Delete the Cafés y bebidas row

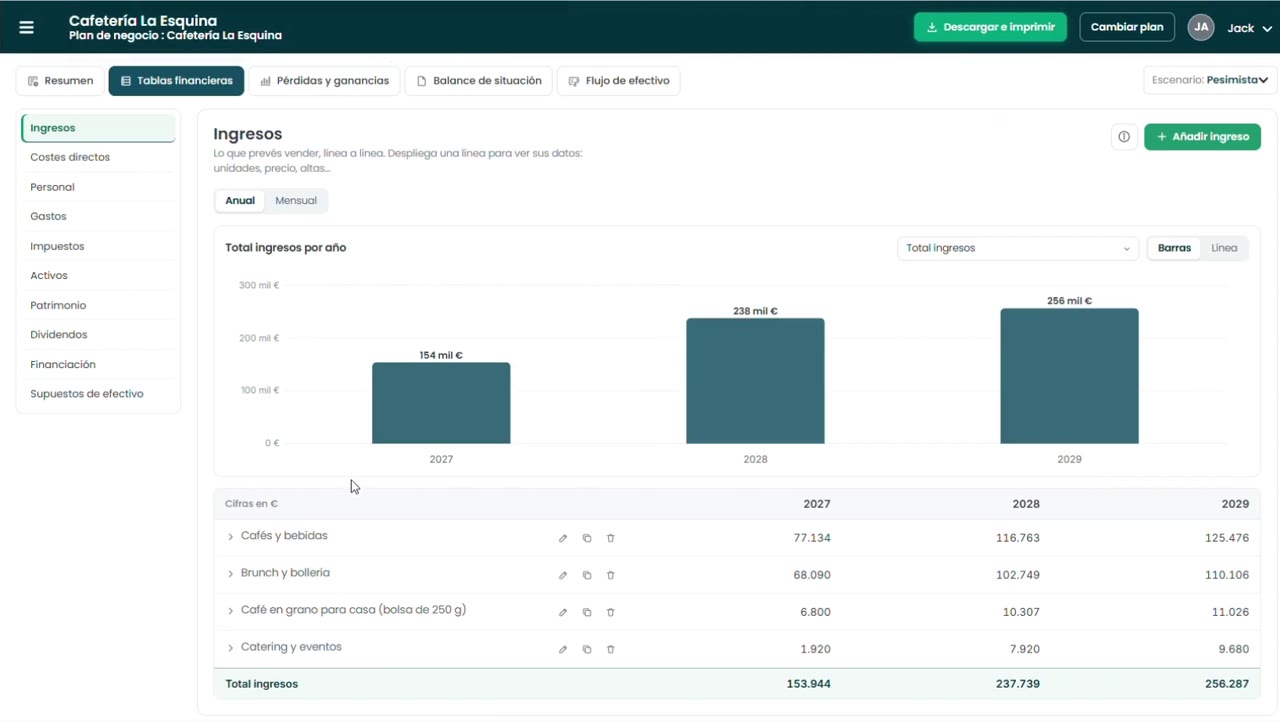click(x=611, y=538)
